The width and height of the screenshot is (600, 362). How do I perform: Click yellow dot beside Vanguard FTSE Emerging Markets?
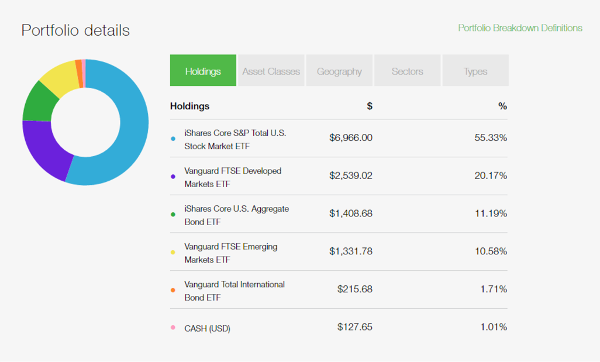pos(173,252)
